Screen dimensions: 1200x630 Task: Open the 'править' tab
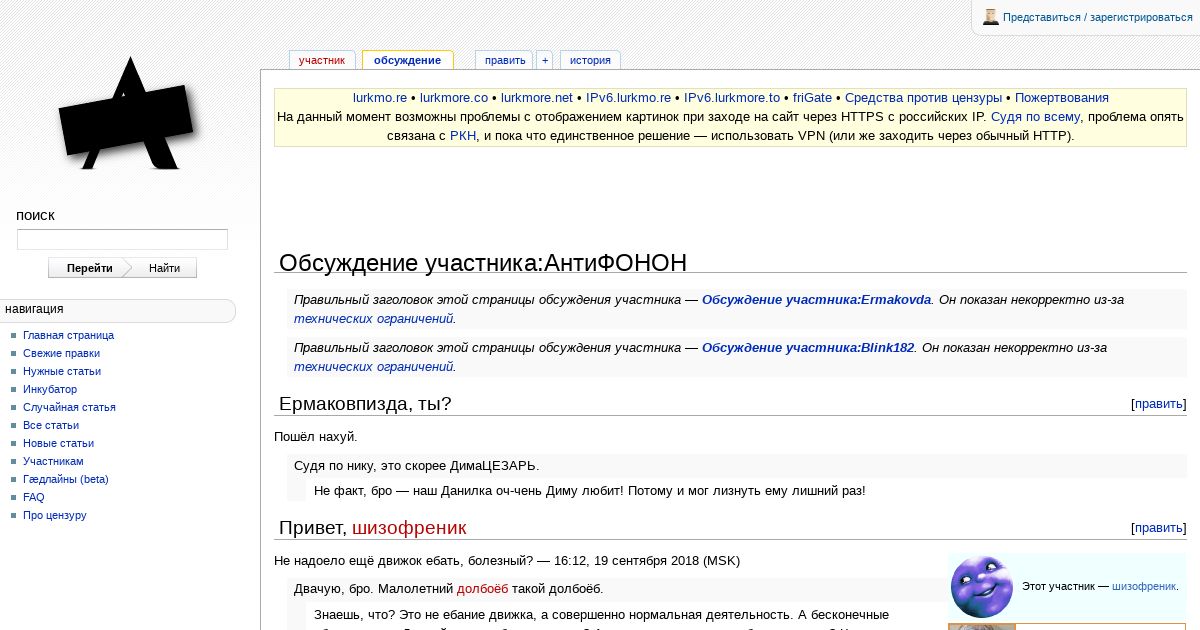point(505,60)
